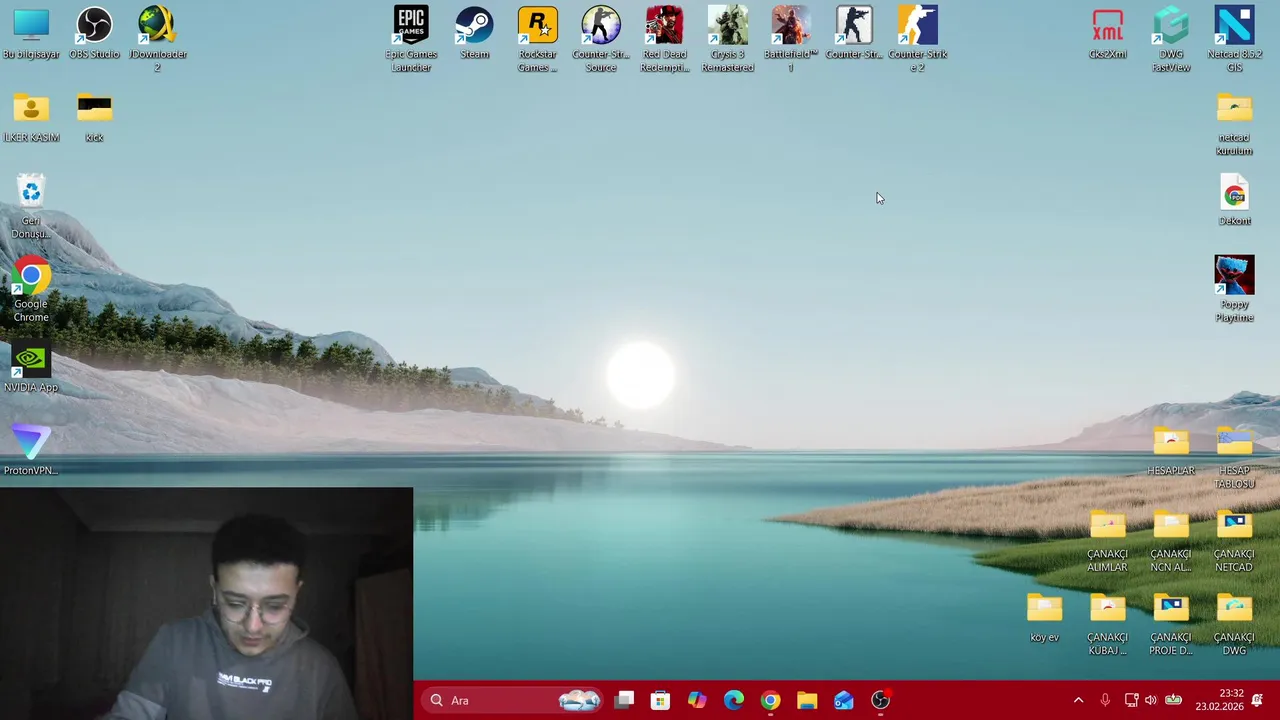Open Microsoft Edge from the taskbar
Viewport: 1280px width, 720px height.
click(734, 700)
